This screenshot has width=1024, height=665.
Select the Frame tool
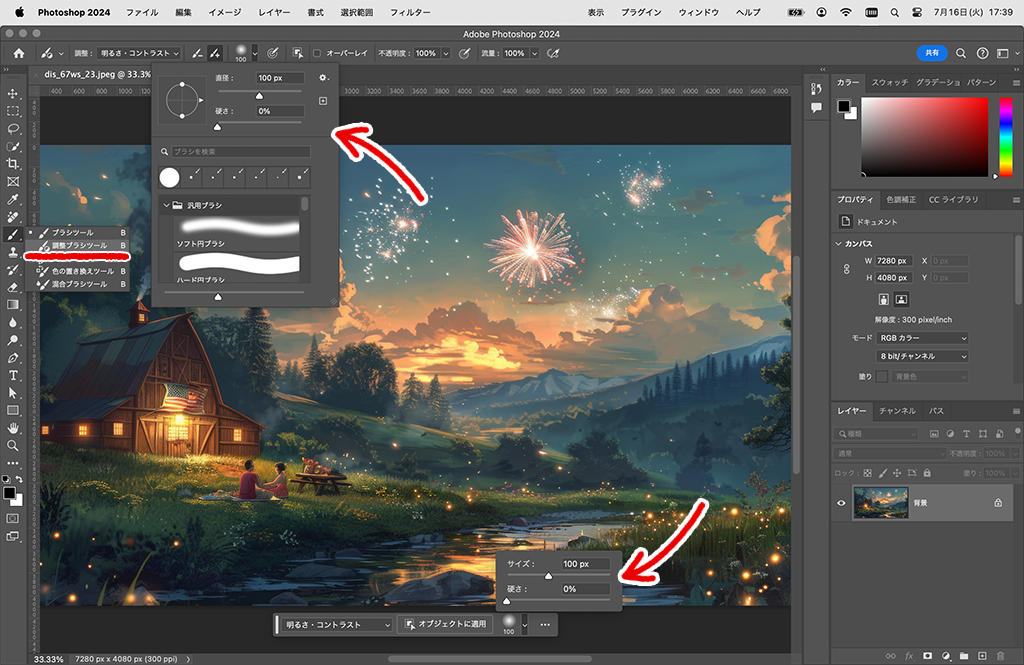pyautogui.click(x=12, y=182)
